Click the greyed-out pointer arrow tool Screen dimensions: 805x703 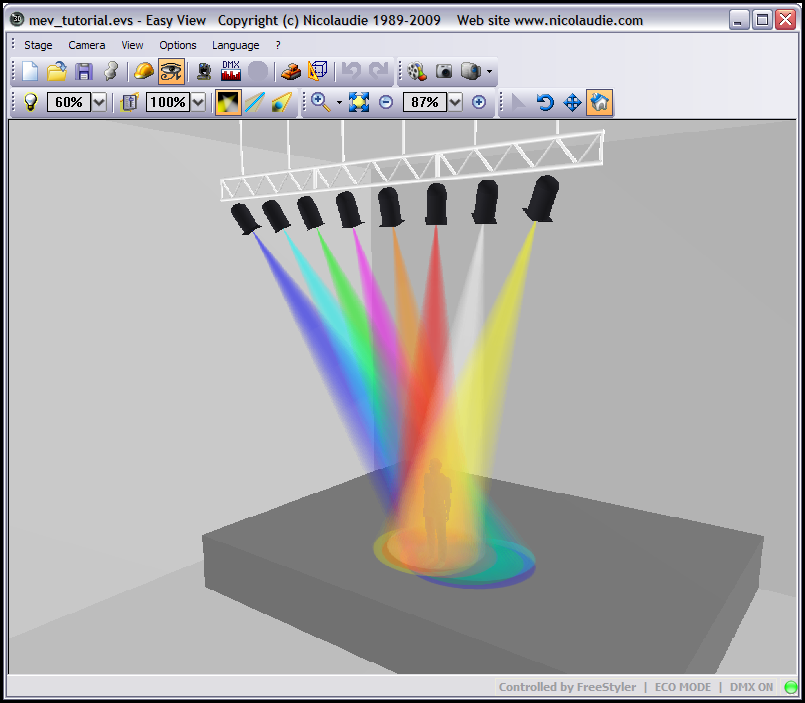[x=519, y=102]
